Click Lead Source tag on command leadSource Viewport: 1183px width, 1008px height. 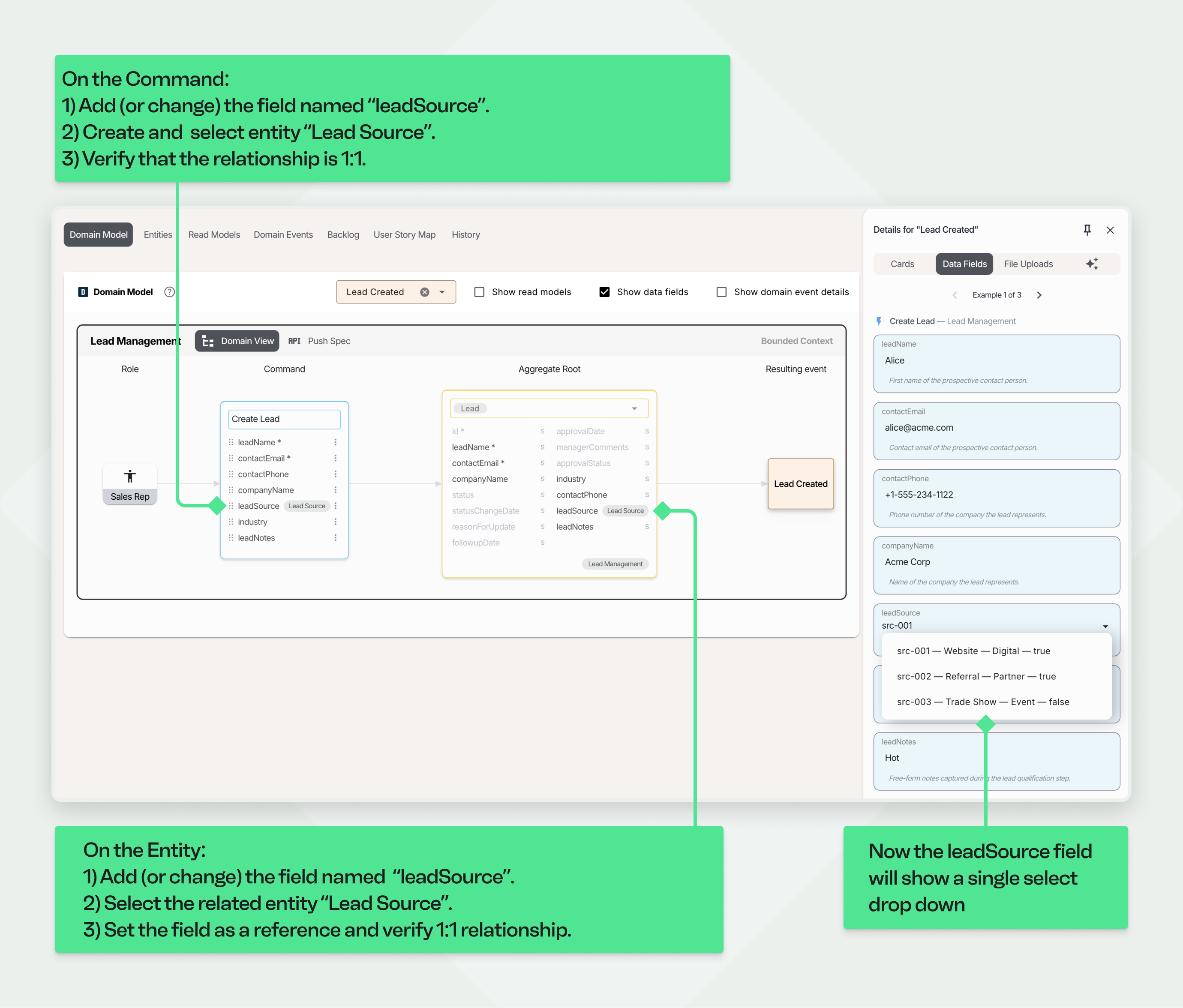click(306, 506)
